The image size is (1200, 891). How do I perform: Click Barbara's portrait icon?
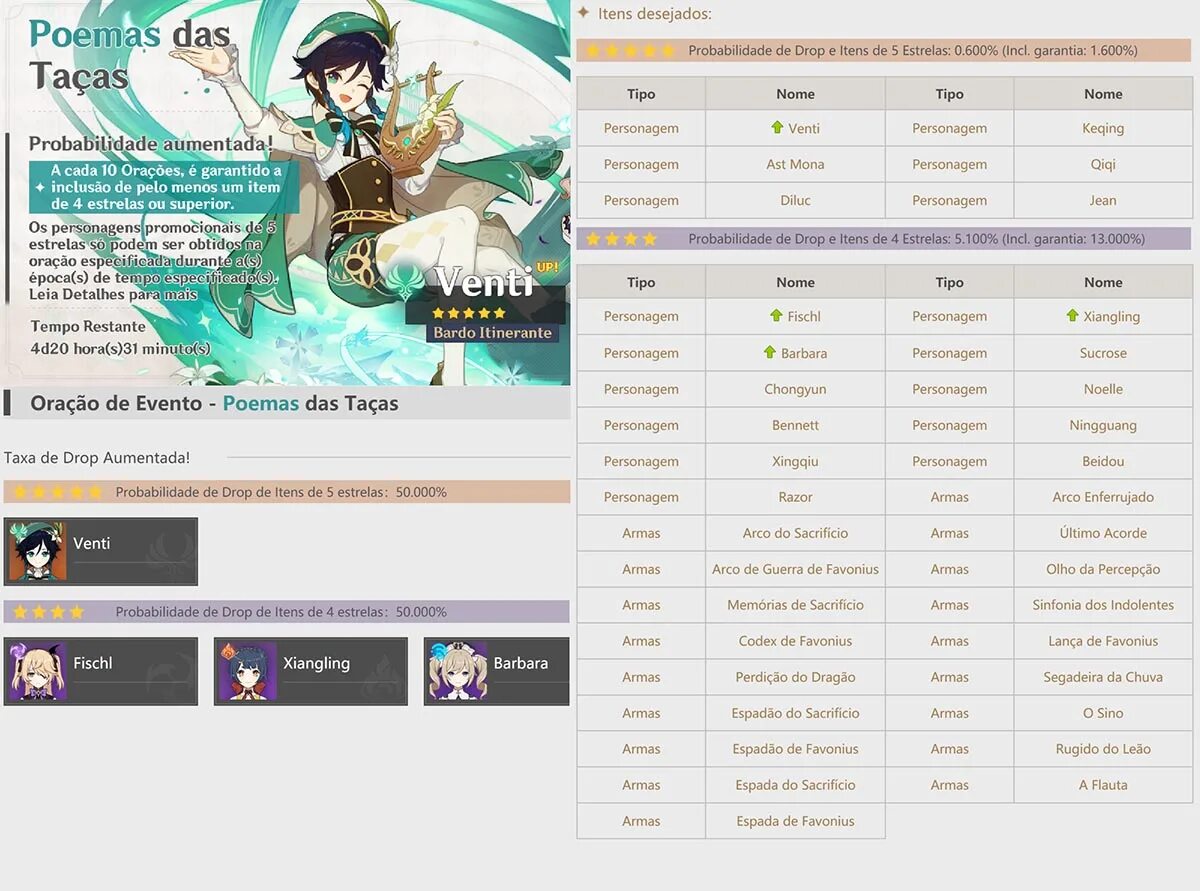(458, 671)
